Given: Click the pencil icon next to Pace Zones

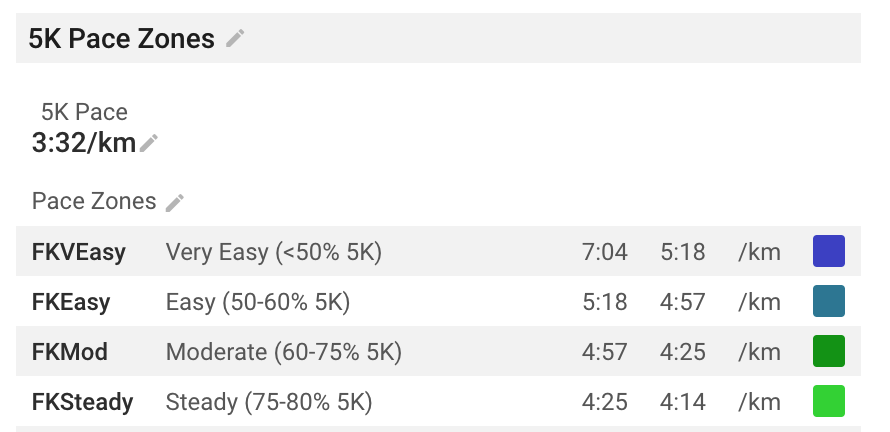Looking at the screenshot, I should (175, 202).
